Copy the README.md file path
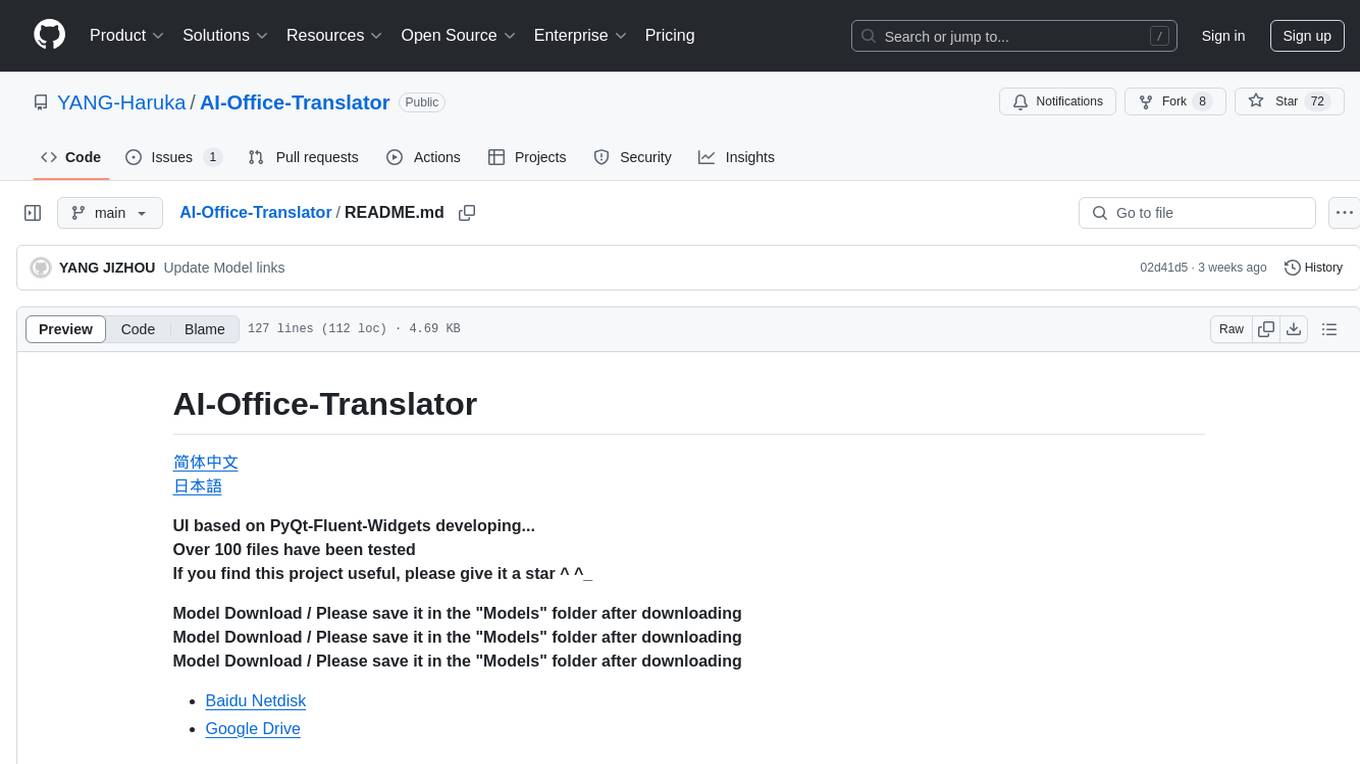 click(x=467, y=213)
